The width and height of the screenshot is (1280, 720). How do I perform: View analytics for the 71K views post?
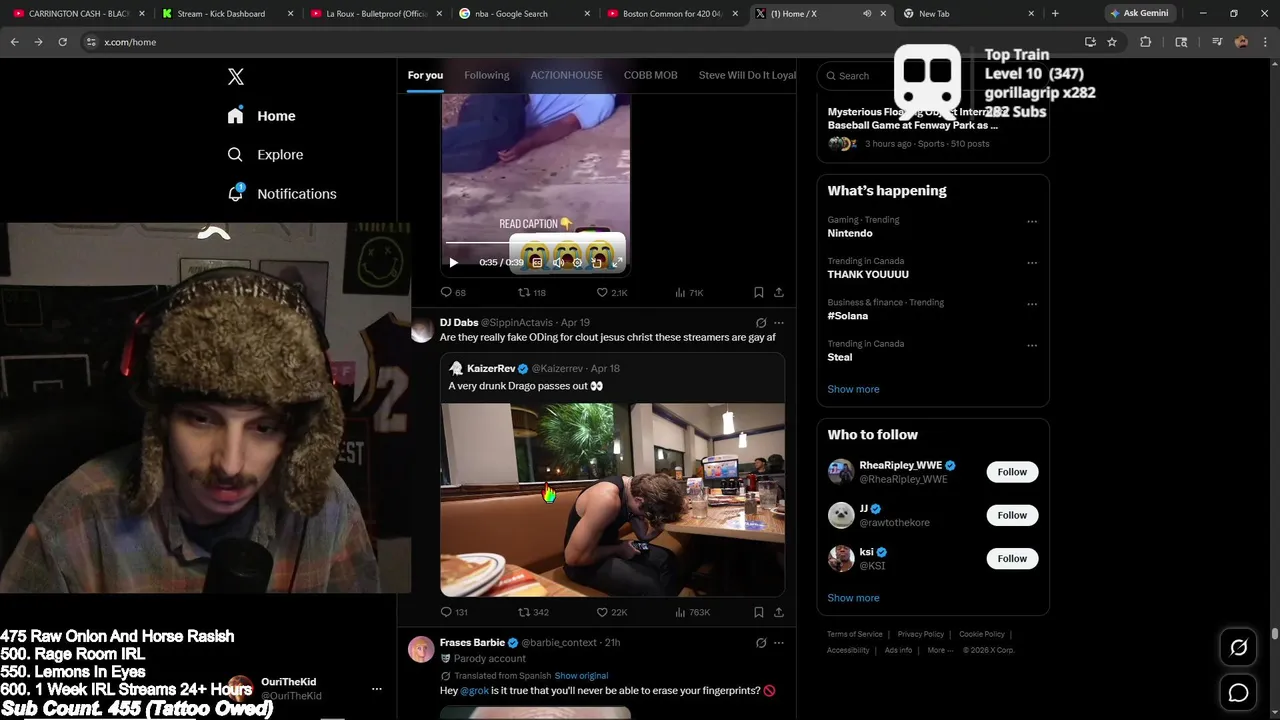pyautogui.click(x=689, y=293)
